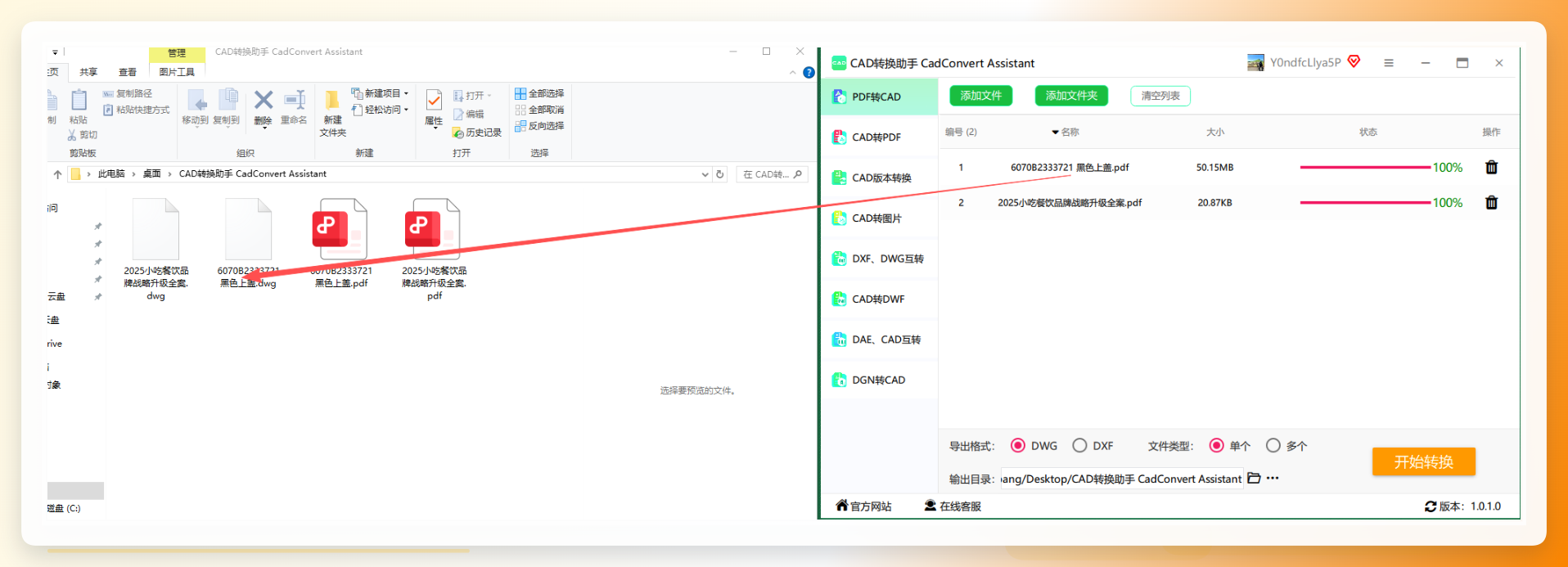The height and width of the screenshot is (567, 1568).
Task: Open the DAE、CAD互转 mode
Action: 880,340
